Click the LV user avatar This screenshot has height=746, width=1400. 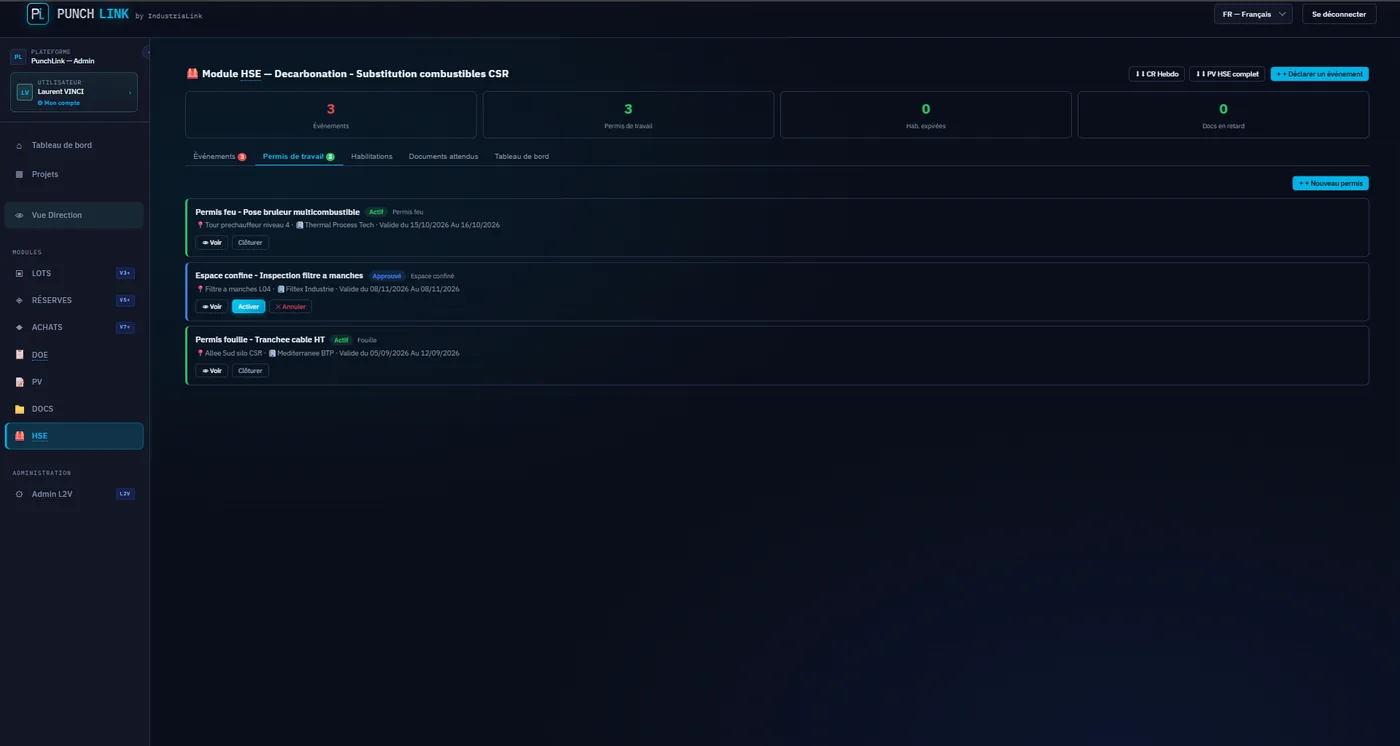tap(25, 92)
